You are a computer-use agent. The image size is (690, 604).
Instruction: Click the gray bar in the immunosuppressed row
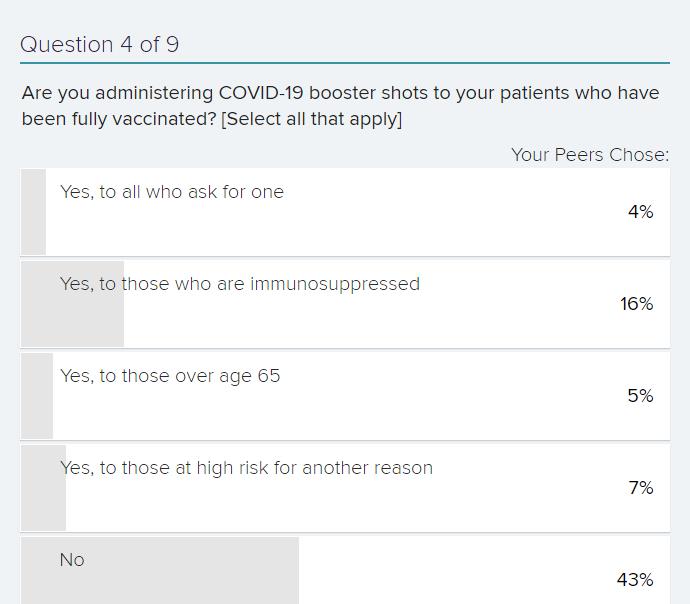[73, 304]
